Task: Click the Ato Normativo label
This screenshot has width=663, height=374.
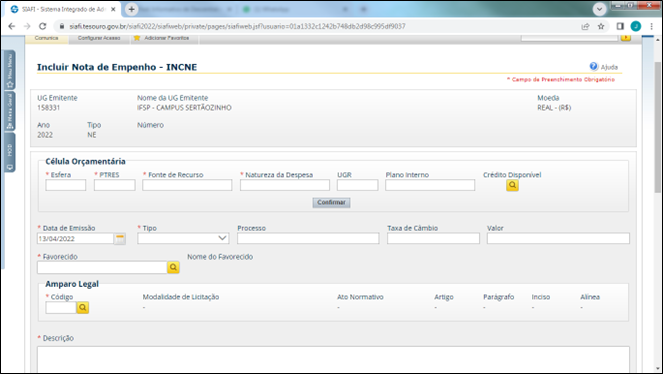Action: [360, 297]
